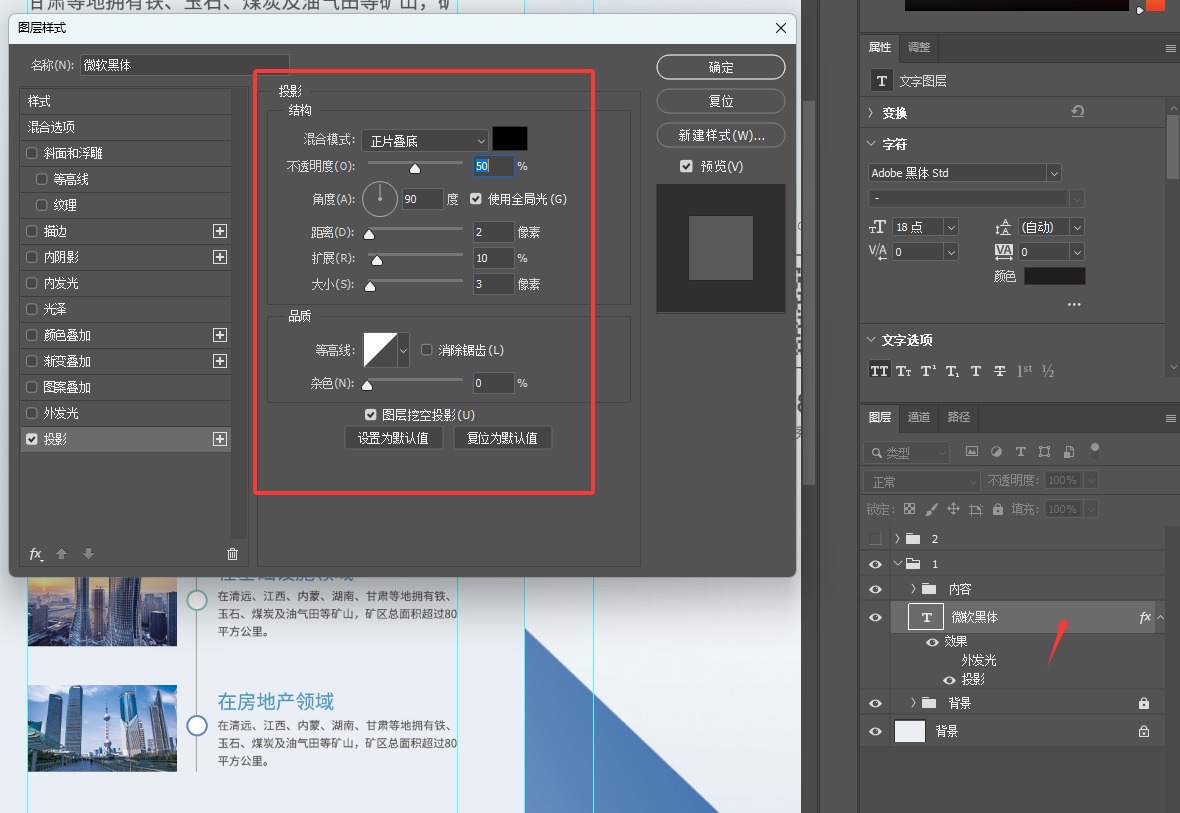1180x813 pixels.
Task: Open font size 18 点 dropdown
Action: pyautogui.click(x=951, y=227)
